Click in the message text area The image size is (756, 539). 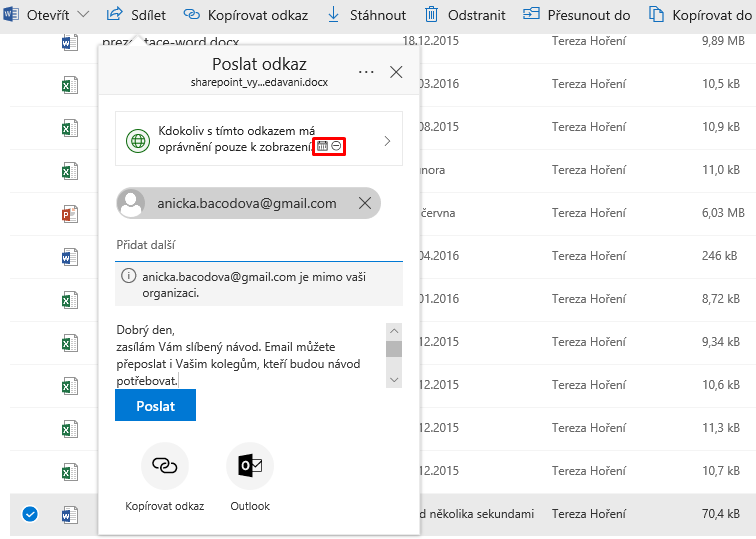point(250,355)
